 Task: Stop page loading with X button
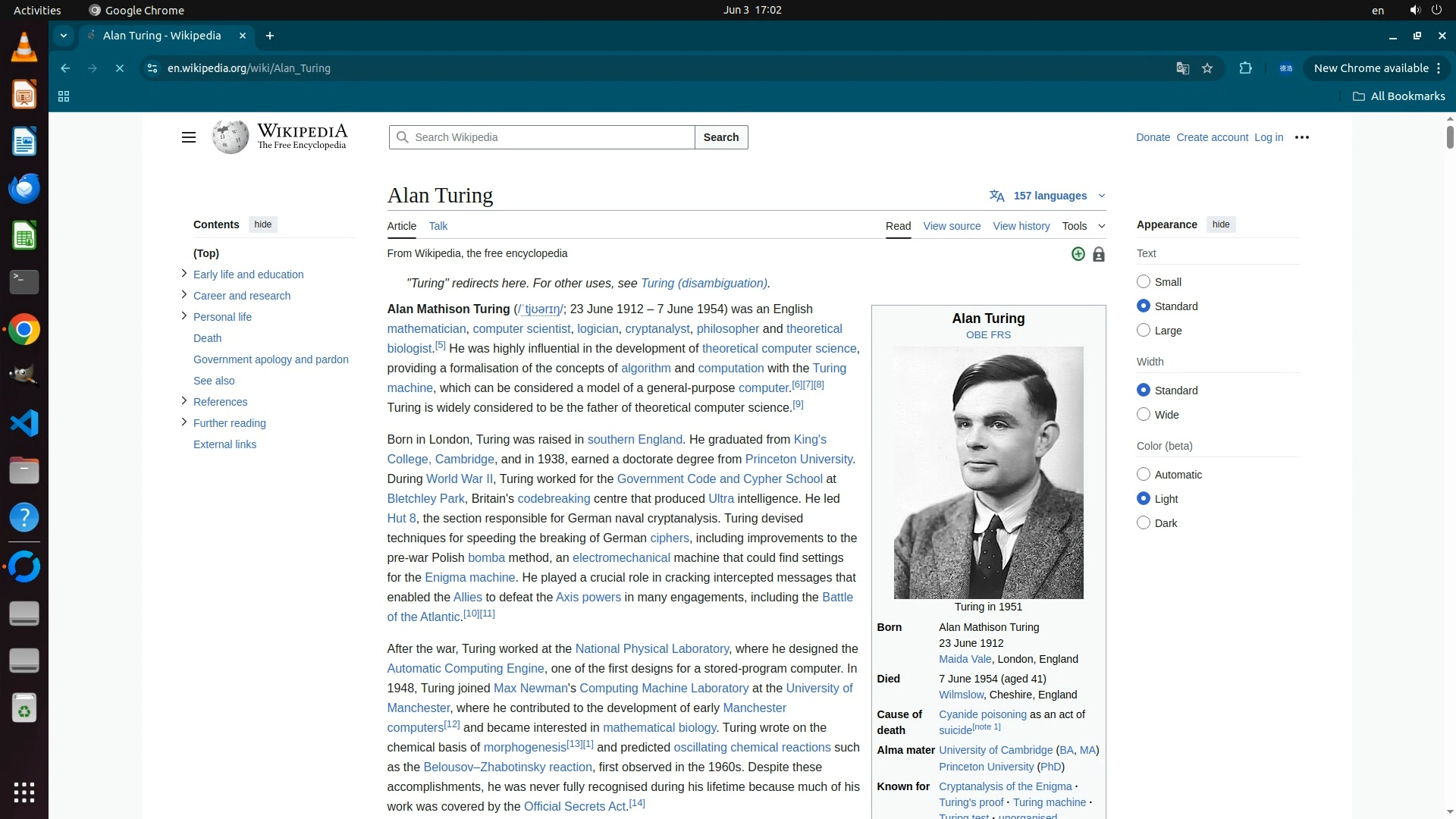pyautogui.click(x=120, y=68)
